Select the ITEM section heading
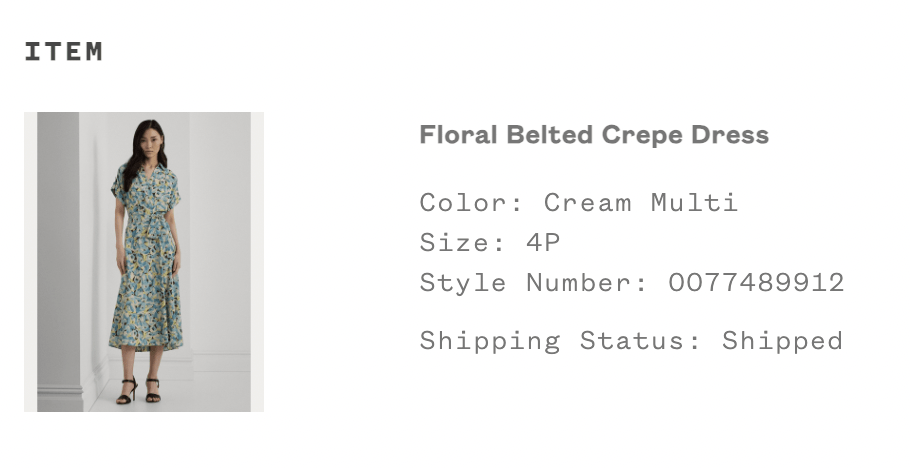The width and height of the screenshot is (910, 468). pos(64,52)
